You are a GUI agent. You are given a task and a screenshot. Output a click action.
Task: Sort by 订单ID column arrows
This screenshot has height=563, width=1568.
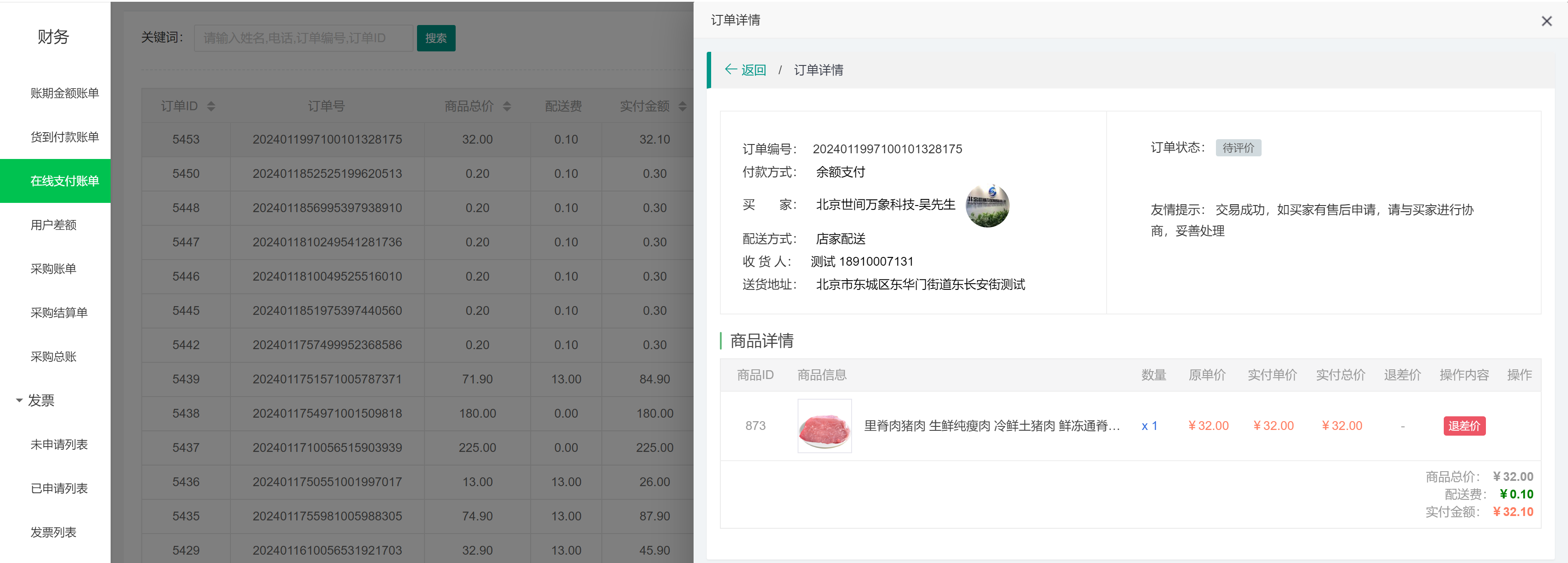tap(211, 107)
